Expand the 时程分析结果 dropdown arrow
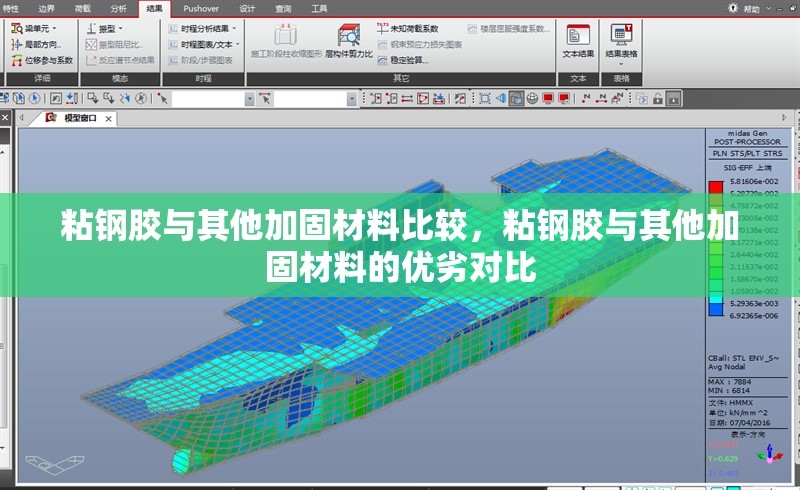800x490 pixels. coord(234,29)
